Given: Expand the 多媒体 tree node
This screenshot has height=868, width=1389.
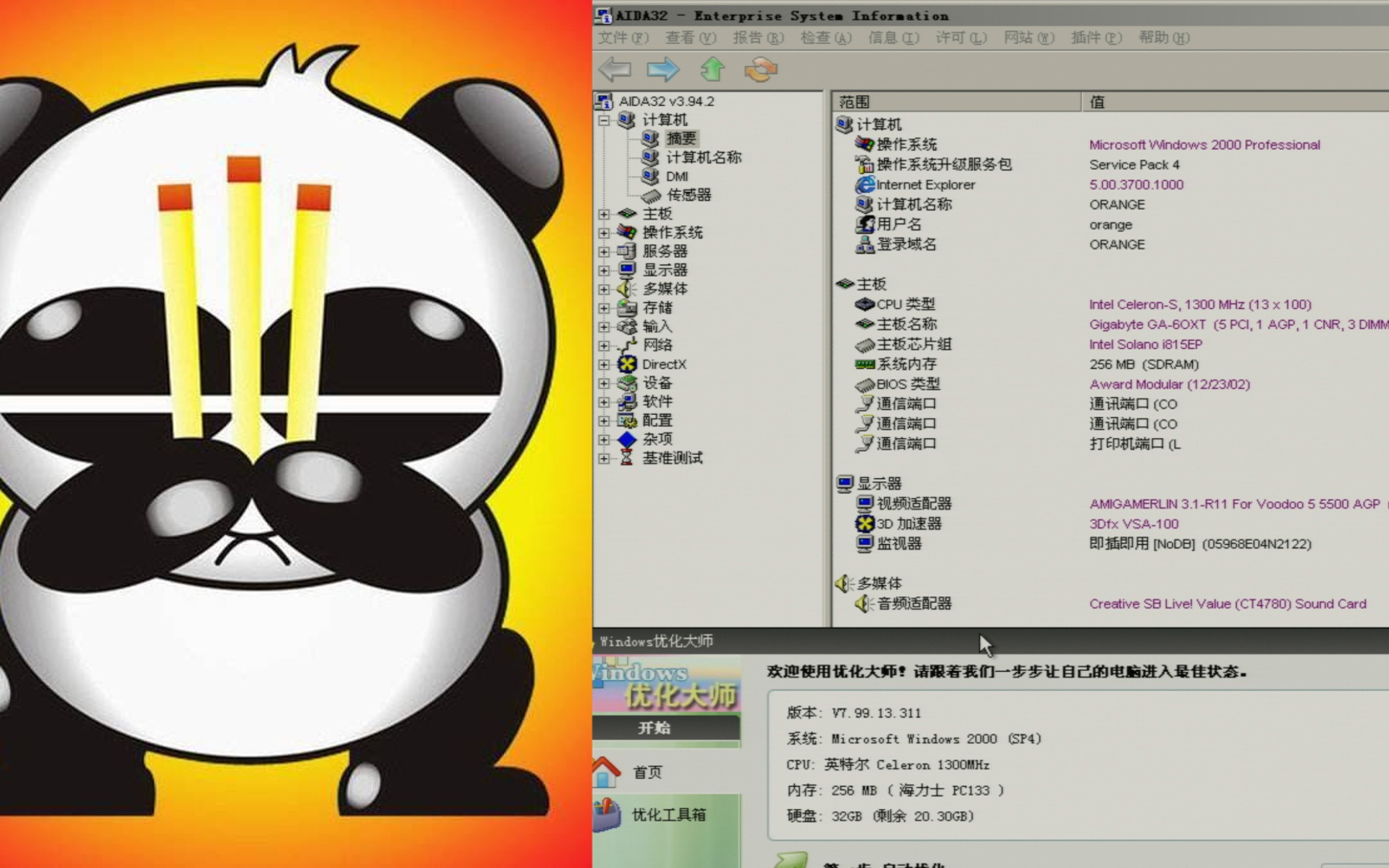Looking at the screenshot, I should 604,289.
